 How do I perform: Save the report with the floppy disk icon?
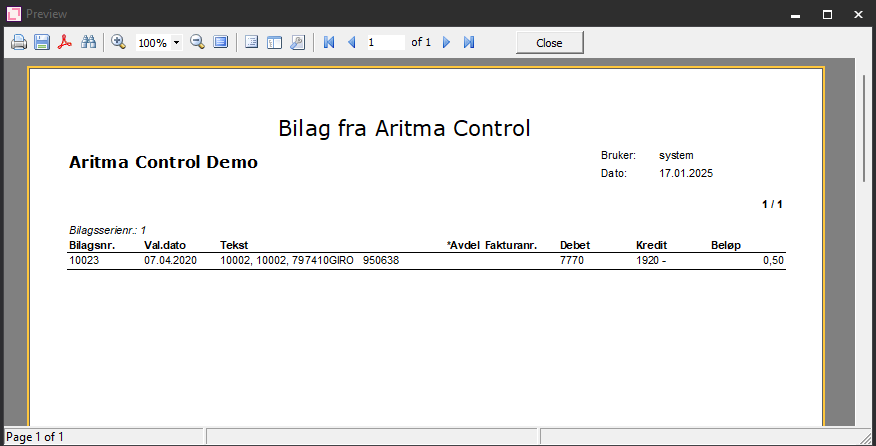[x=42, y=43]
